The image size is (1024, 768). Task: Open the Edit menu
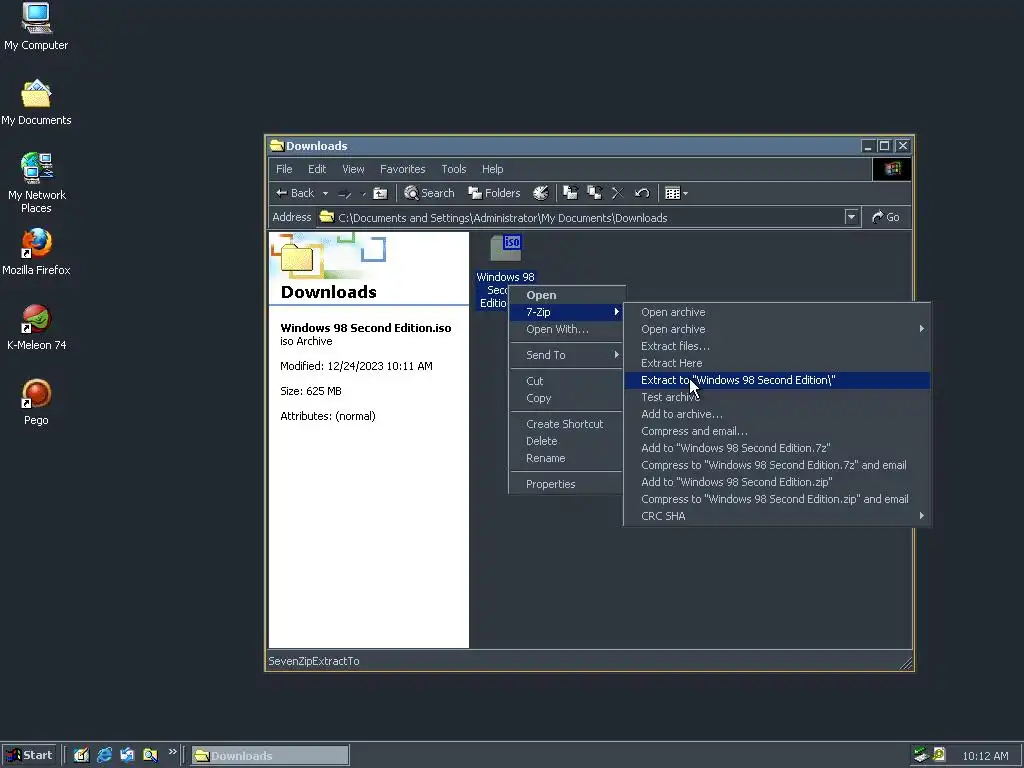pyautogui.click(x=317, y=169)
